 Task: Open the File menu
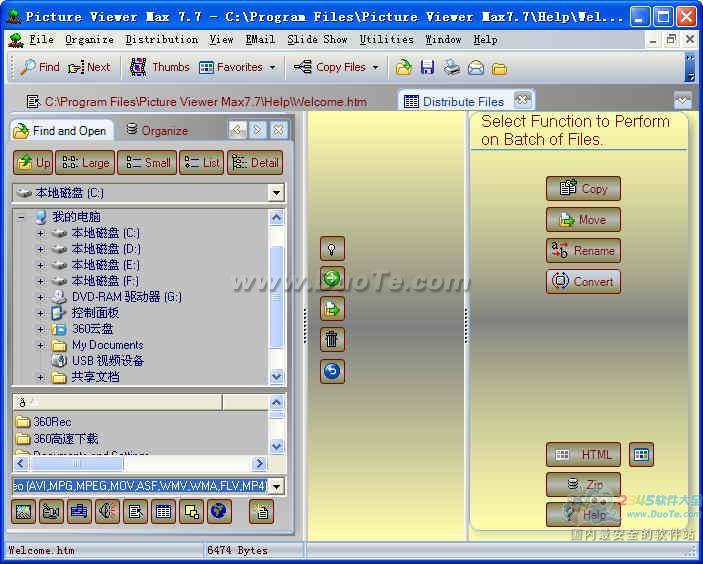pyautogui.click(x=41, y=40)
